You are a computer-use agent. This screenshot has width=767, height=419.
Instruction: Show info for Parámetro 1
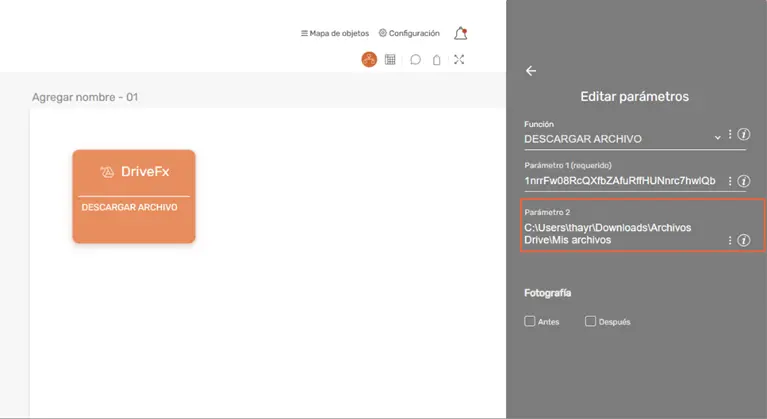pos(744,181)
